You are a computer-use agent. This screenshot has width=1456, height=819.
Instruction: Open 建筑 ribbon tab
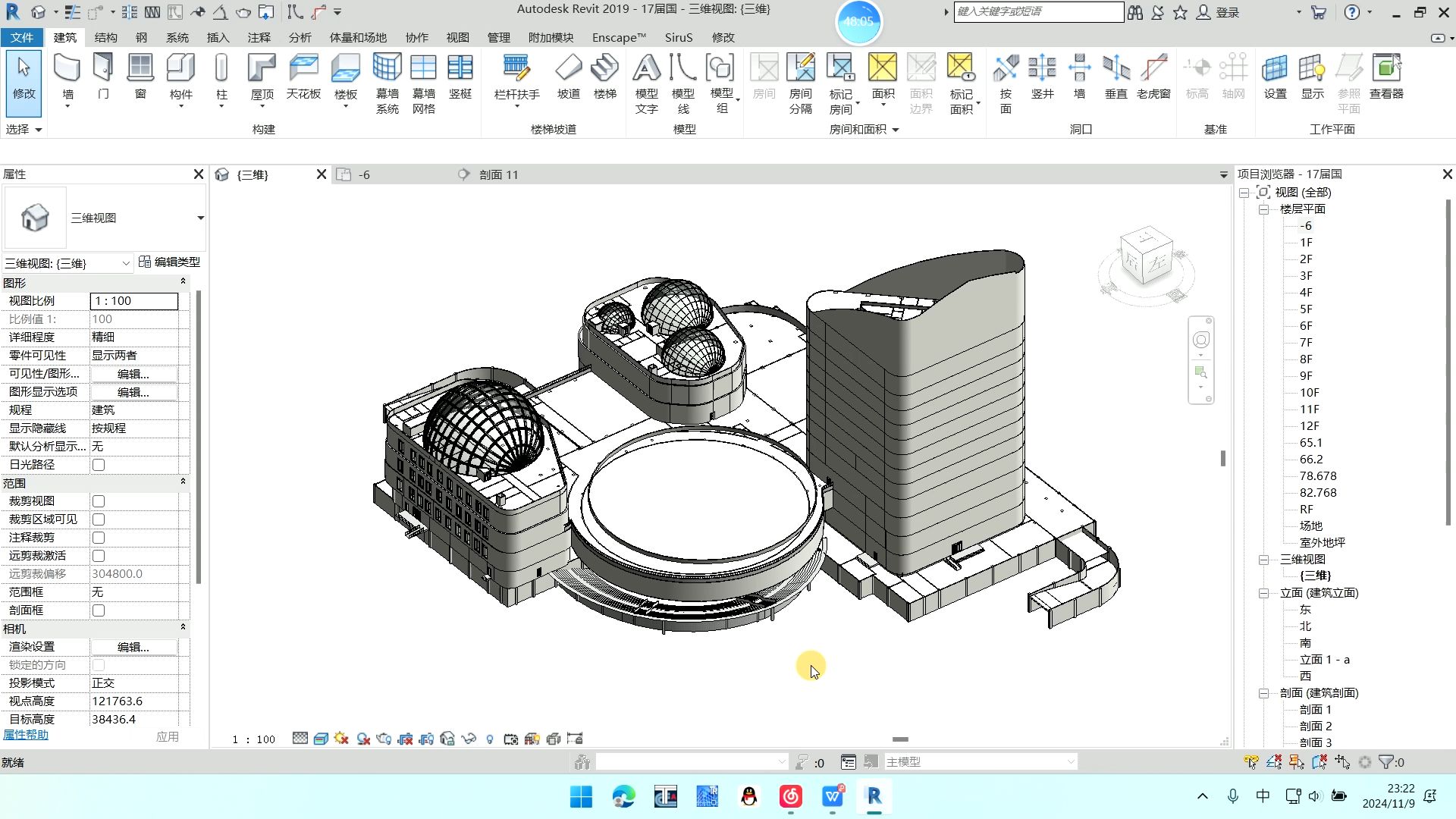[64, 37]
